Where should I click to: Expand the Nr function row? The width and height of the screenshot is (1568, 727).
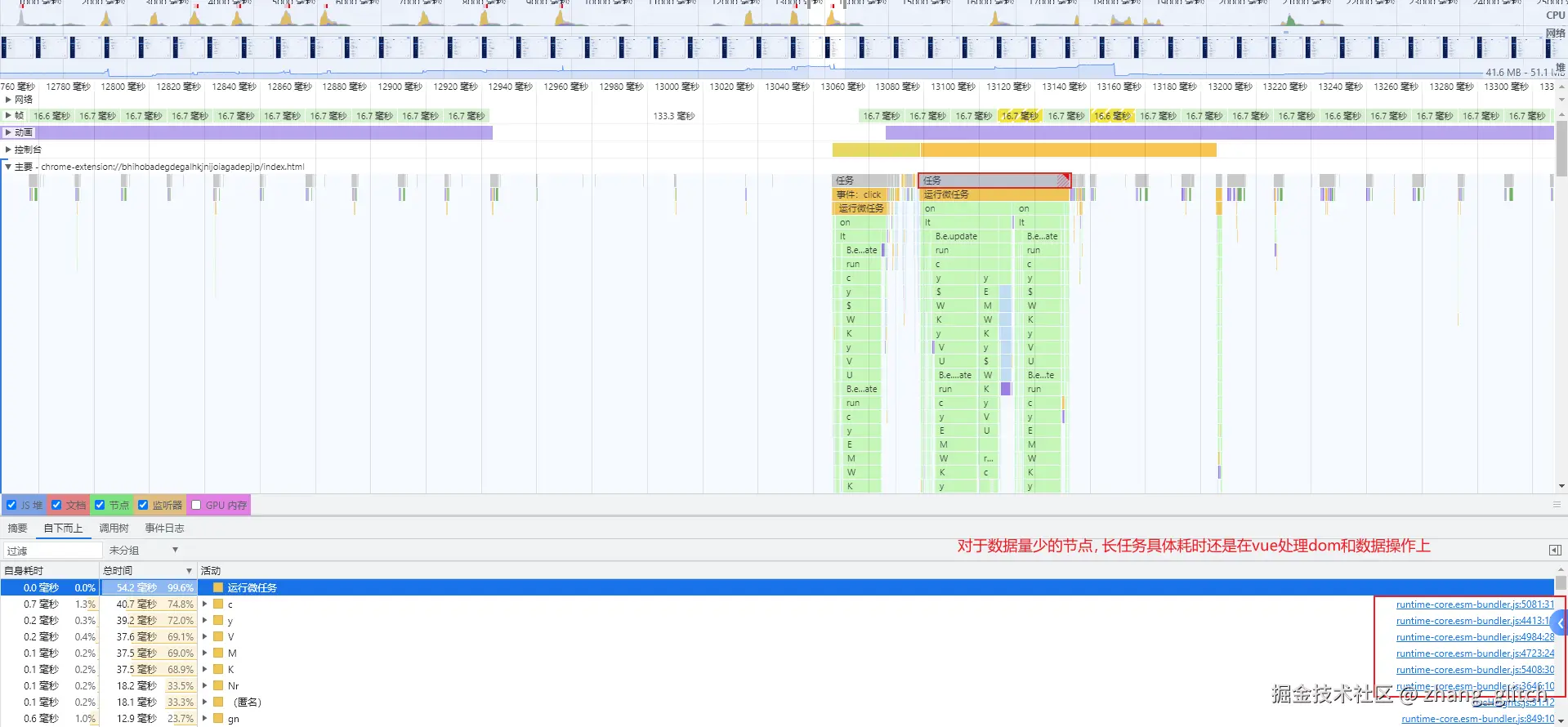pos(205,686)
